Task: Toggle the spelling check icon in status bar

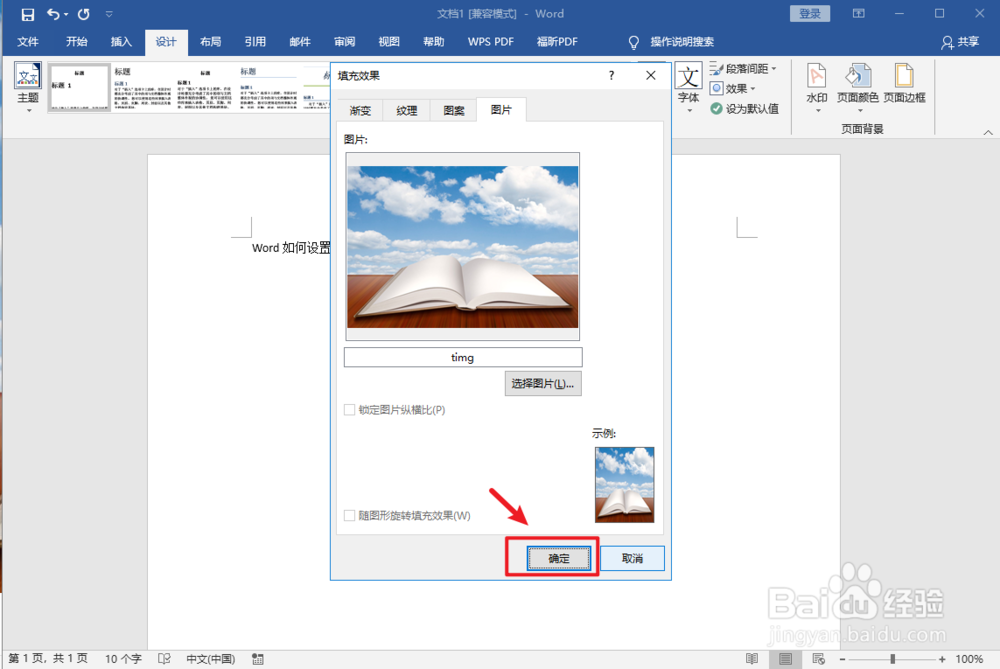Action: click(164, 658)
